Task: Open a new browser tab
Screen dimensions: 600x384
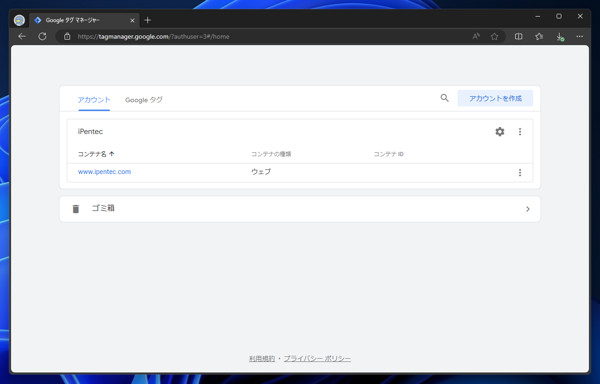Action: pos(148,20)
